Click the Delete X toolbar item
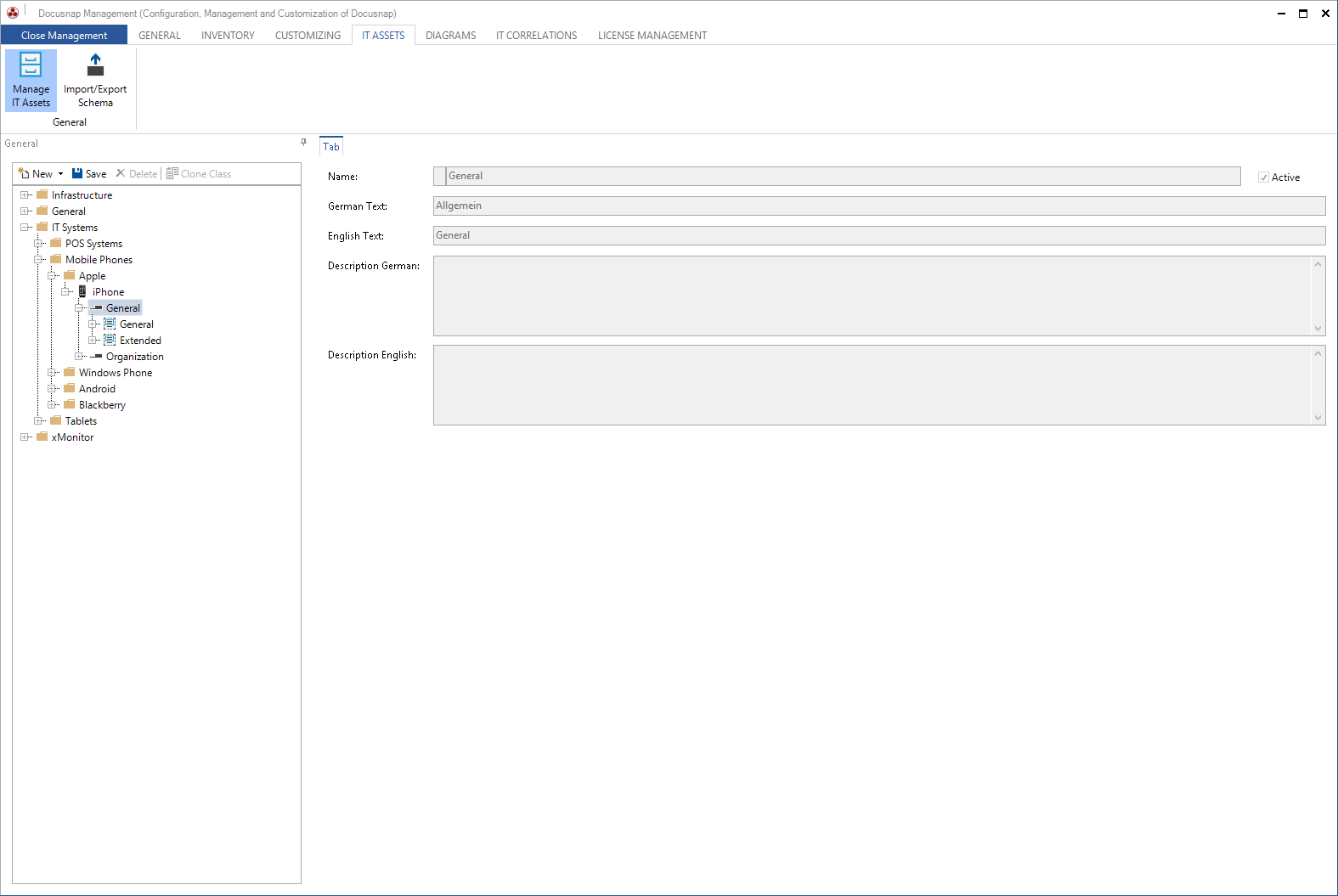 point(137,173)
